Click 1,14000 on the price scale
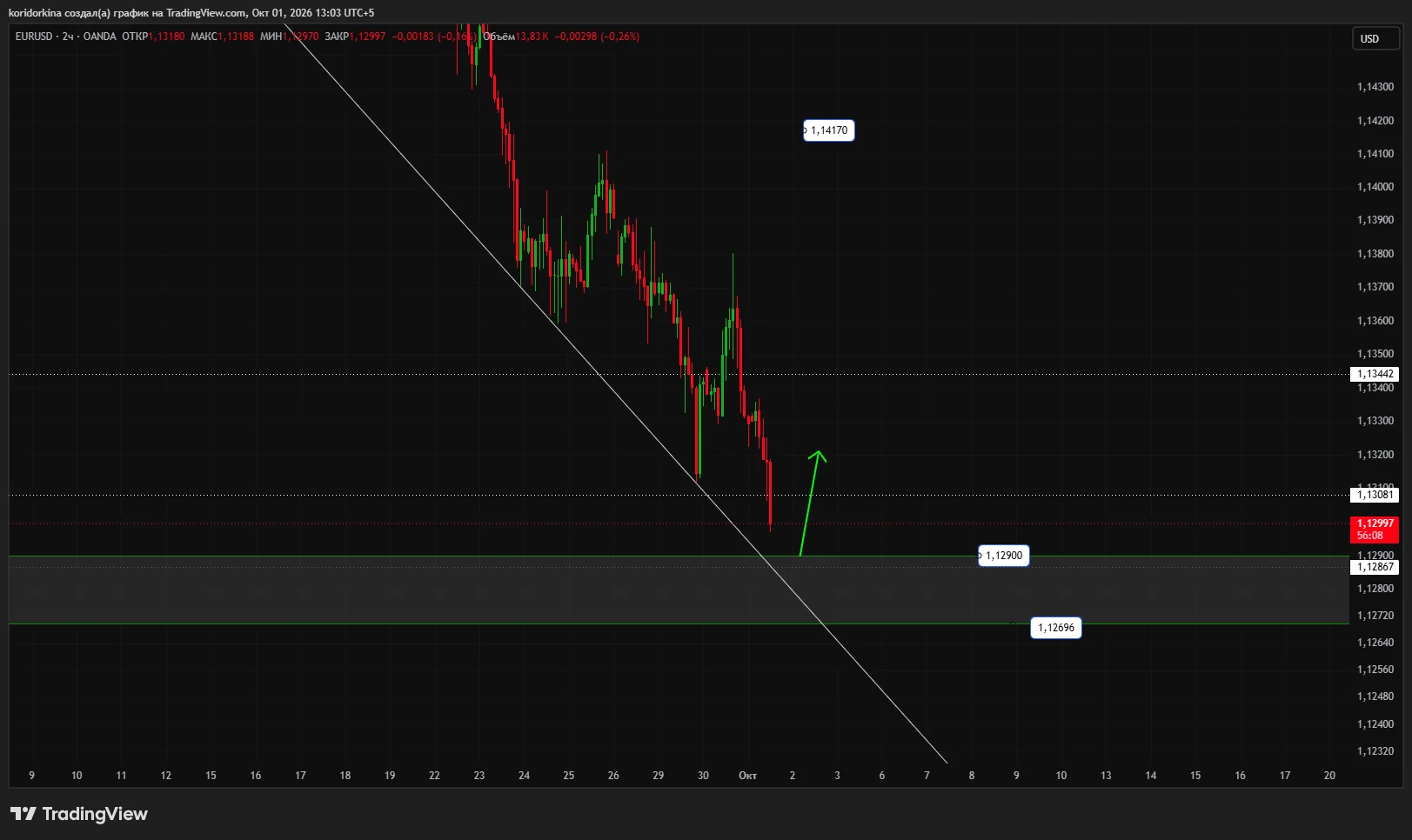The height and width of the screenshot is (840, 1412). [1375, 187]
